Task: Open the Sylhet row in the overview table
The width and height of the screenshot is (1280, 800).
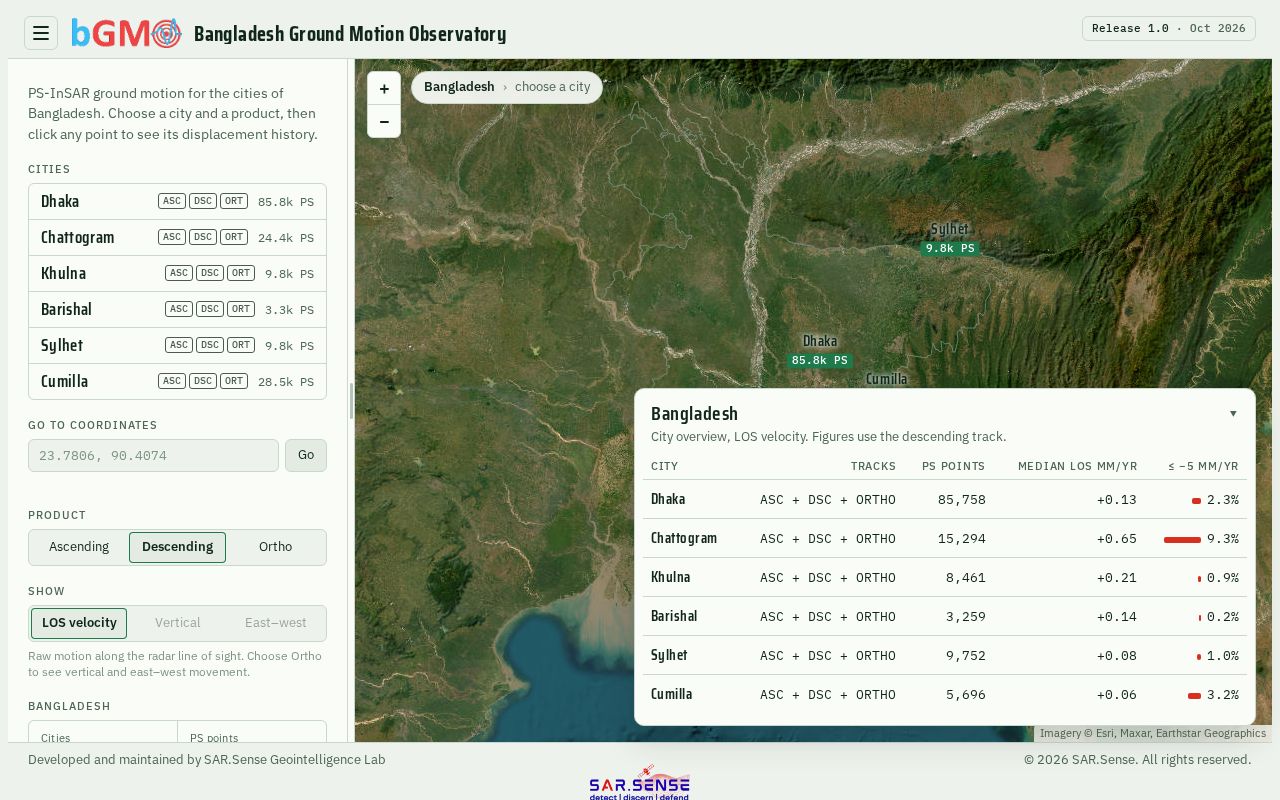Action: 945,655
